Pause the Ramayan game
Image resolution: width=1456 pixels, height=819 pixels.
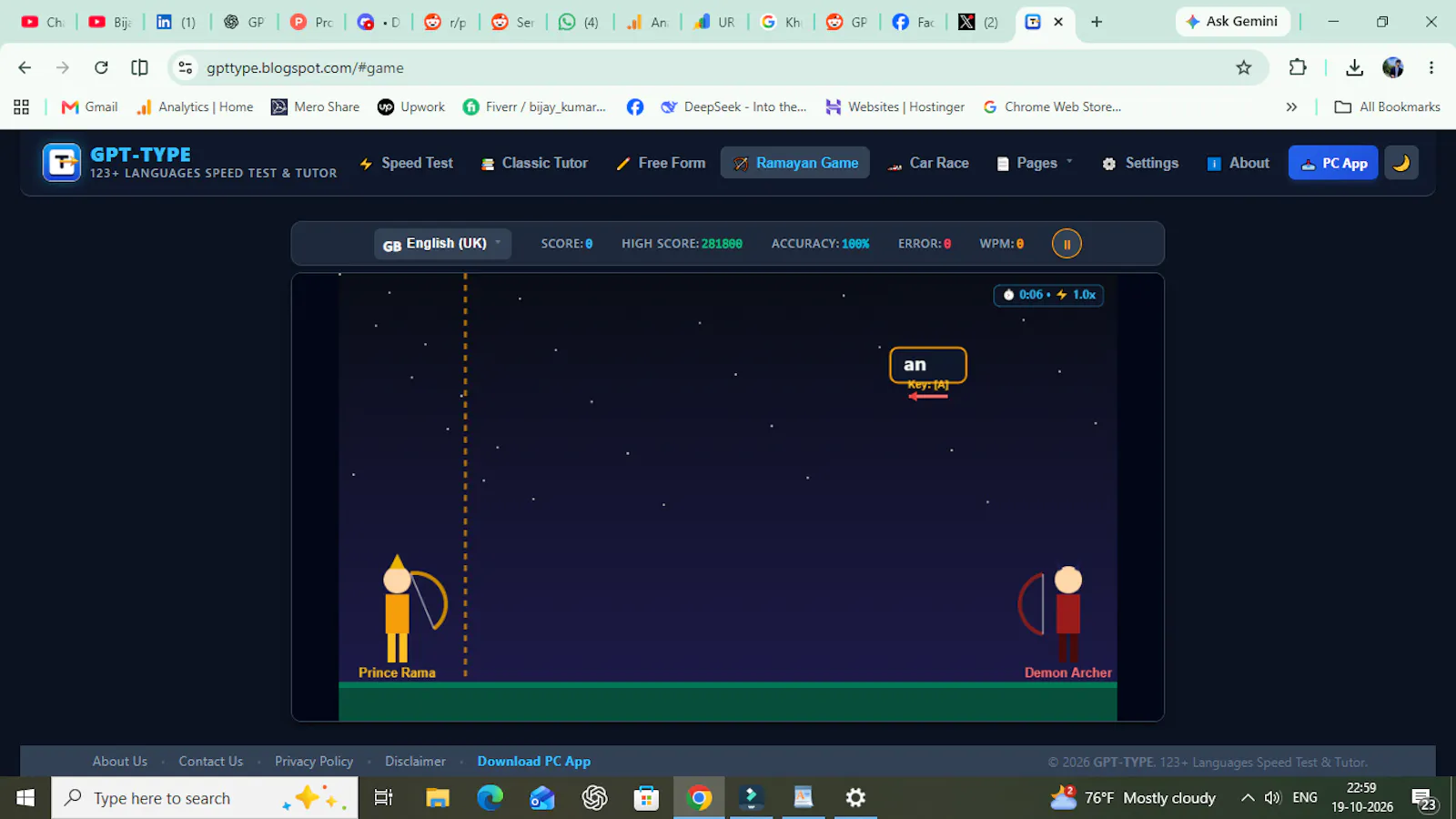pos(1067,244)
